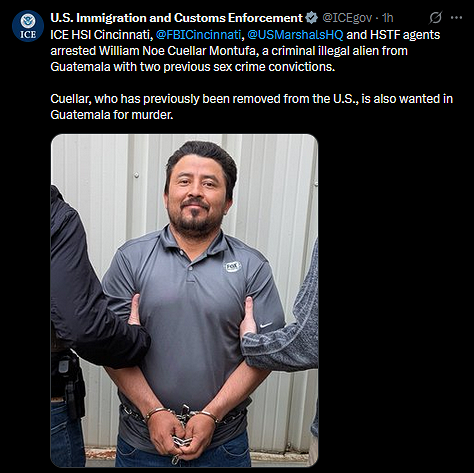The image size is (474, 473).
Task: Open the post via the 1h timestamp
Action: [x=388, y=18]
